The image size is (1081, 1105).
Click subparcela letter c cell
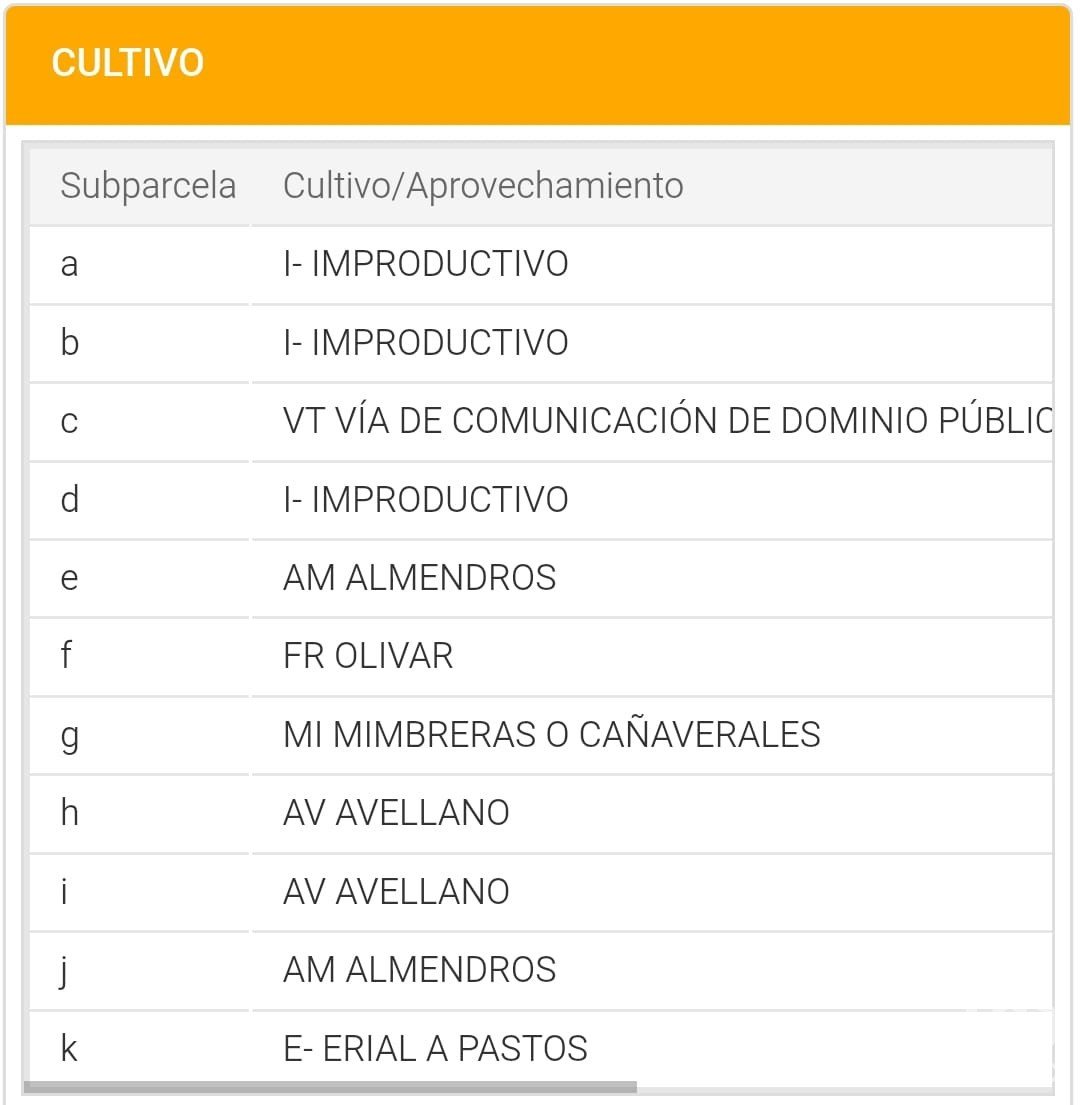click(x=69, y=421)
